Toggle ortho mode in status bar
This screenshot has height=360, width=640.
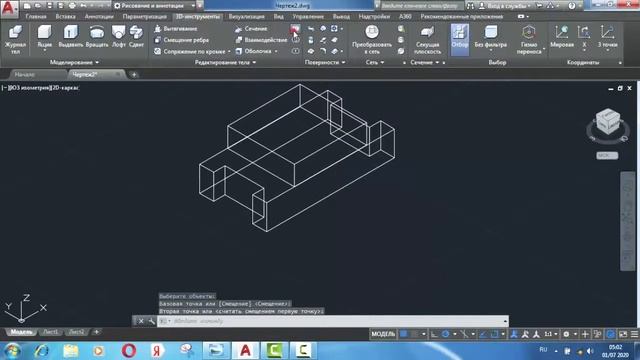click(x=434, y=334)
